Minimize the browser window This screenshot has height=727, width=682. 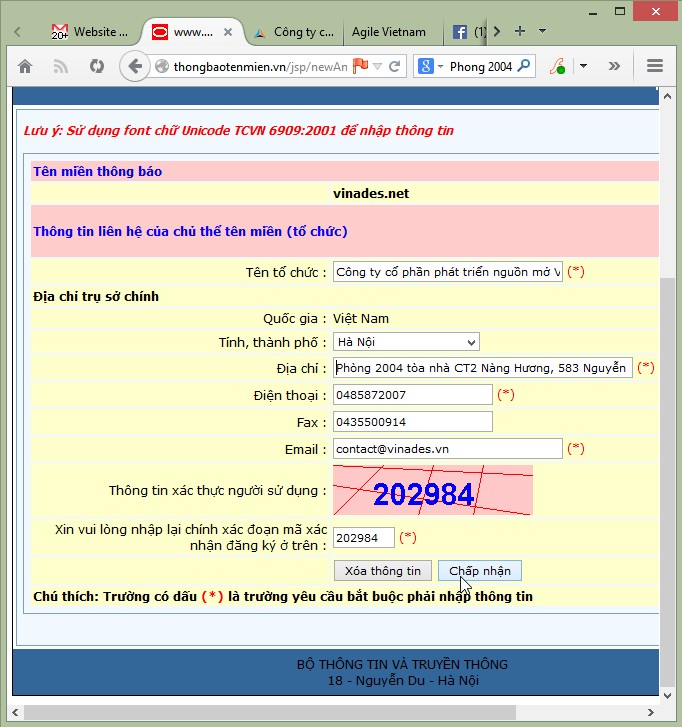[593, 13]
